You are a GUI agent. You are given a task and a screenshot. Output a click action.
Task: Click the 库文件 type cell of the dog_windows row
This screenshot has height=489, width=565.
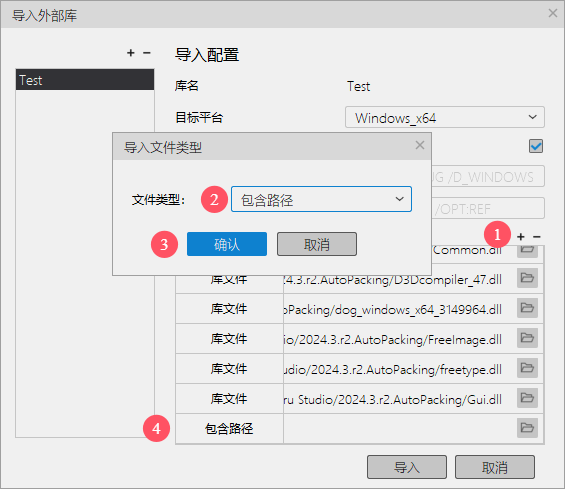[229, 308]
